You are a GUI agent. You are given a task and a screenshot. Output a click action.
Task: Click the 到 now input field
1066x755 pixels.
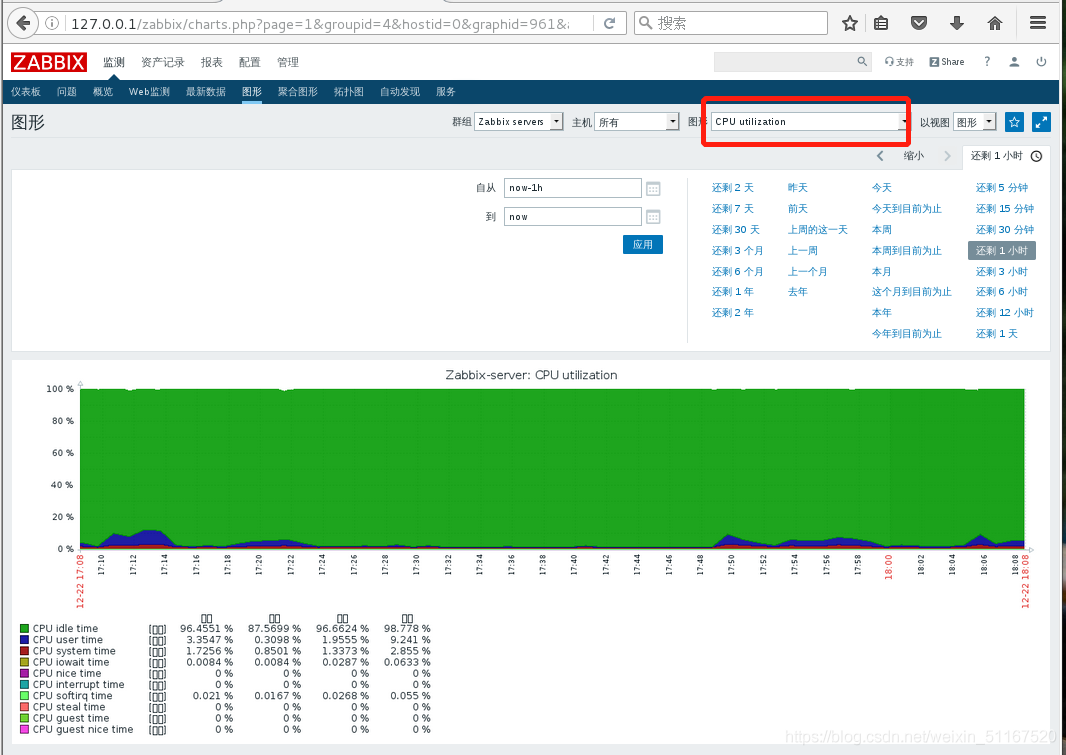click(x=572, y=217)
